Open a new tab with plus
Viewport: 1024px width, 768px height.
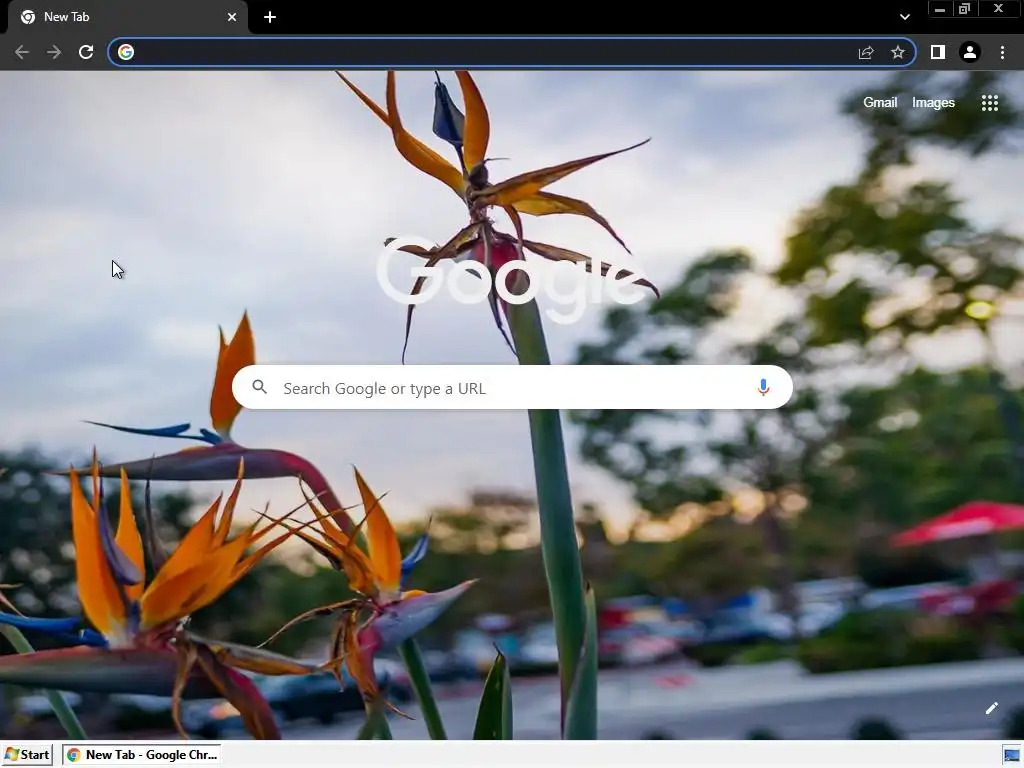[x=270, y=17]
